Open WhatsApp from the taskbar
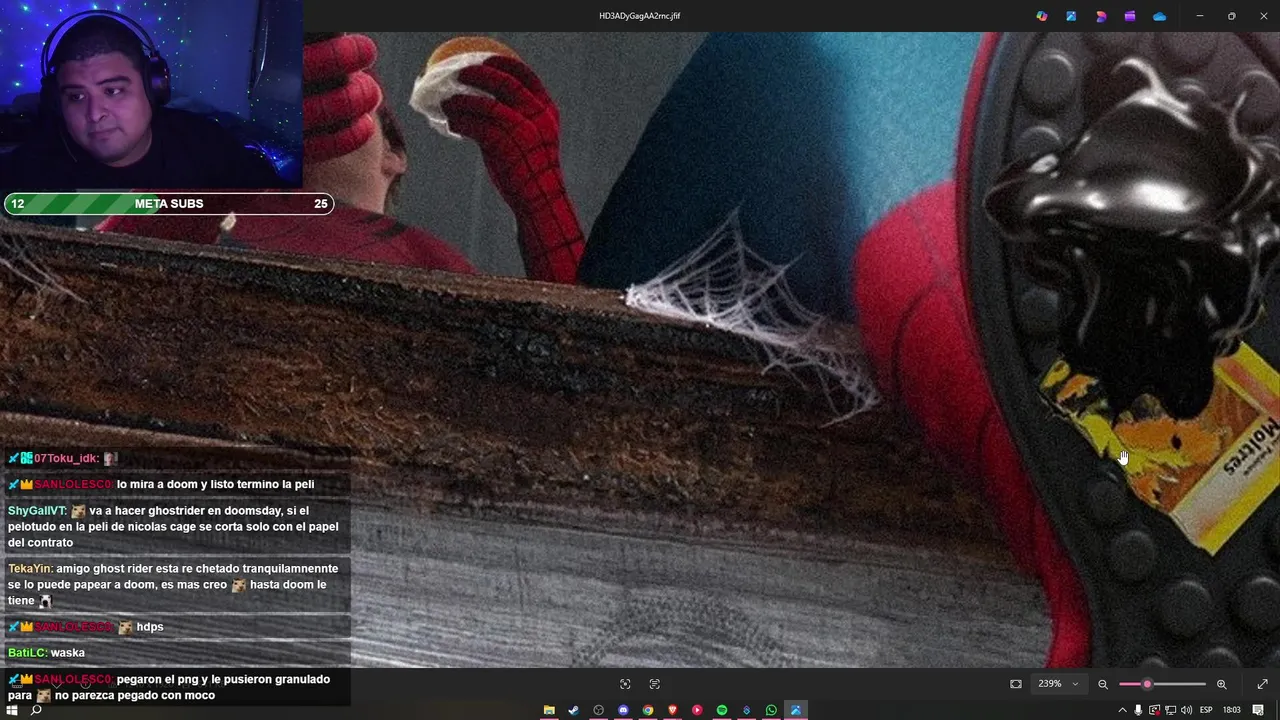1280x720 pixels. 771,710
